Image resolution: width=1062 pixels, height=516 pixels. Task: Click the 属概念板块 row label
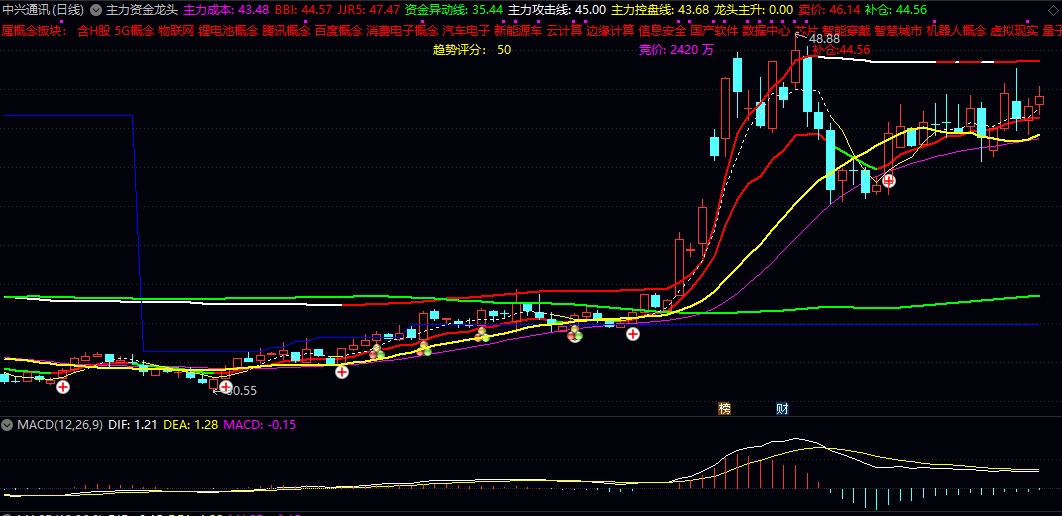click(x=35, y=30)
